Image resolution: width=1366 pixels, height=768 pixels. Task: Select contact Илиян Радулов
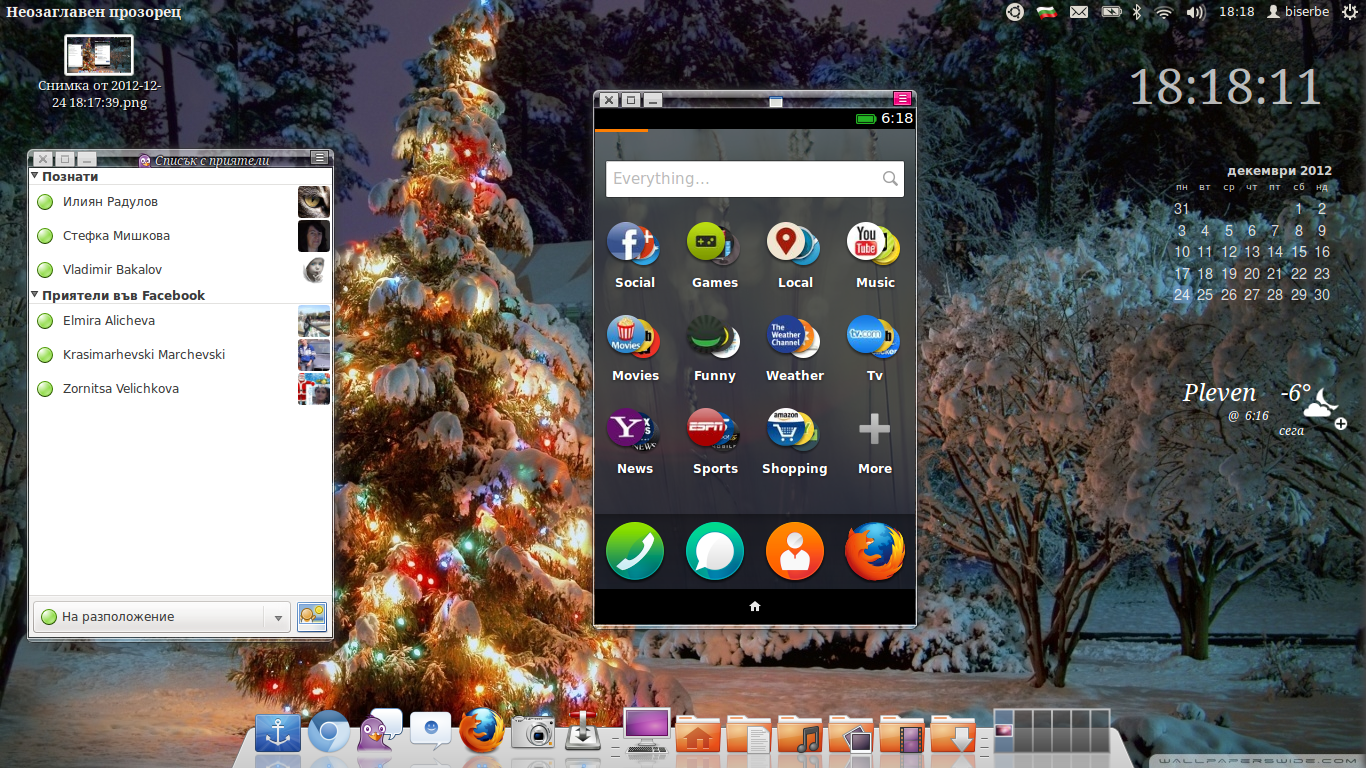point(180,202)
